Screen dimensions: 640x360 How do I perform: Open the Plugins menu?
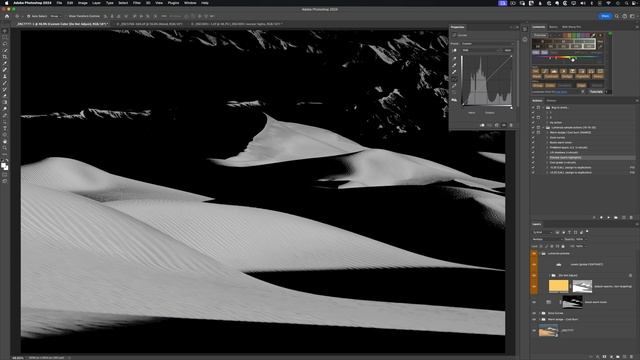pyautogui.click(x=173, y=3)
